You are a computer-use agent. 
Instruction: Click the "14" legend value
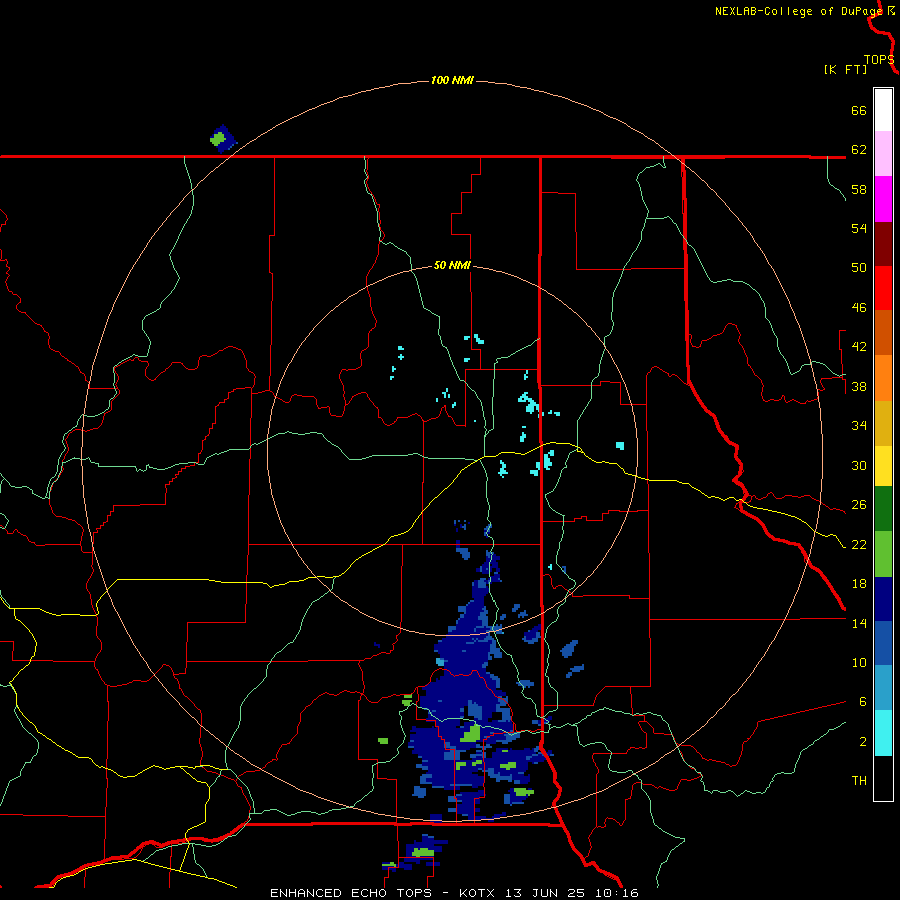tap(859, 623)
